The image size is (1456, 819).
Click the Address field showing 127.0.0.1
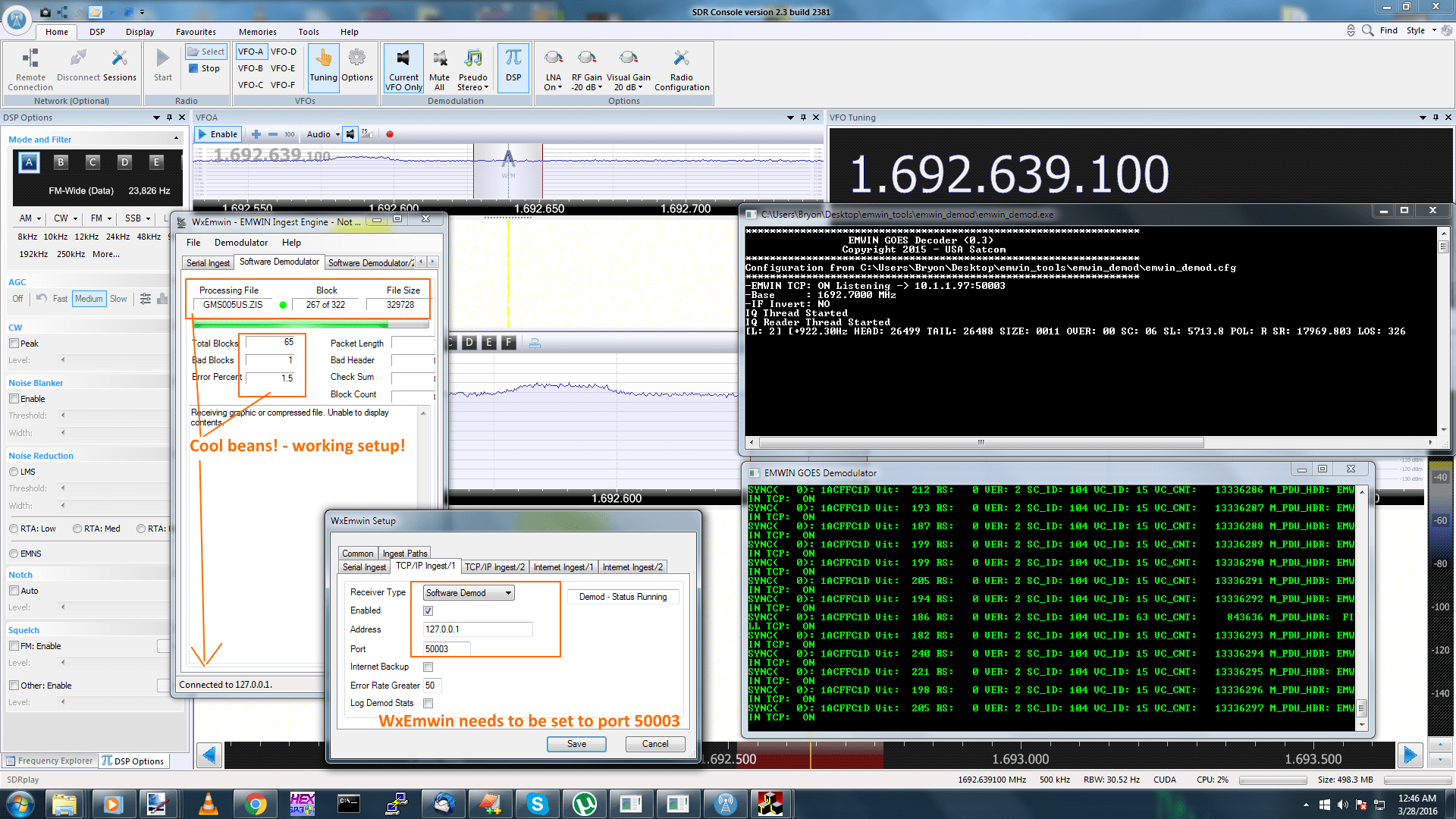(477, 629)
